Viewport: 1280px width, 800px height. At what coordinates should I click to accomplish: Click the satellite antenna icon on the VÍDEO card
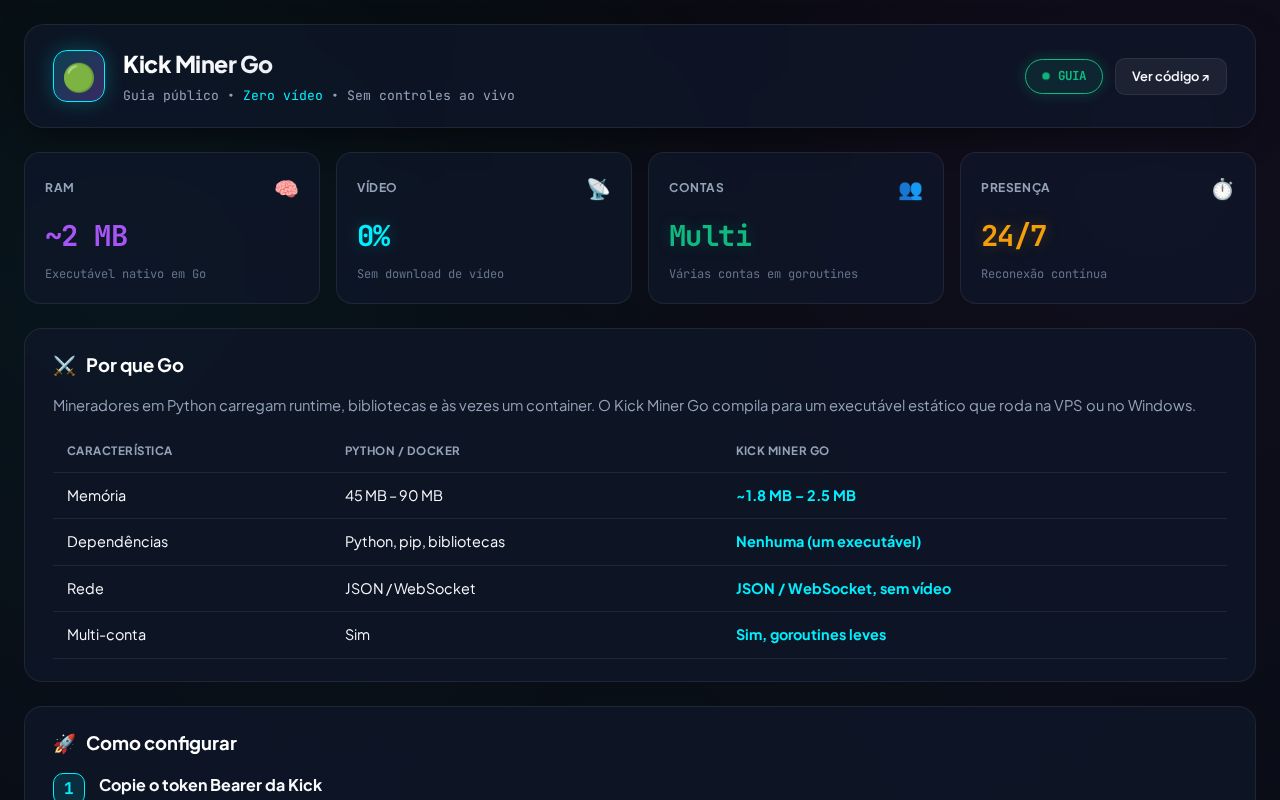[x=598, y=189]
